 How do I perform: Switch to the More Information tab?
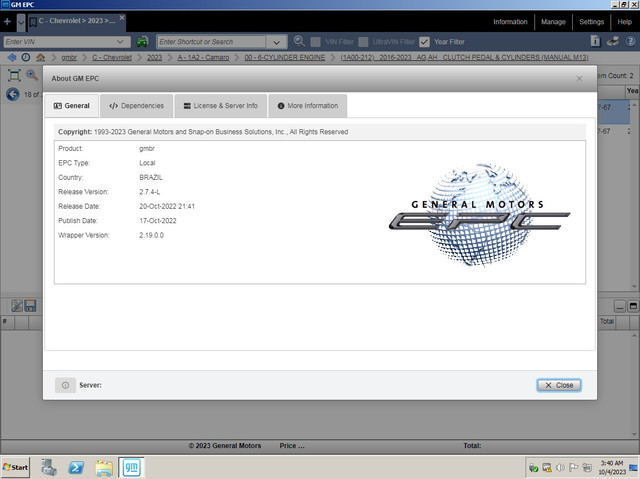(308, 106)
